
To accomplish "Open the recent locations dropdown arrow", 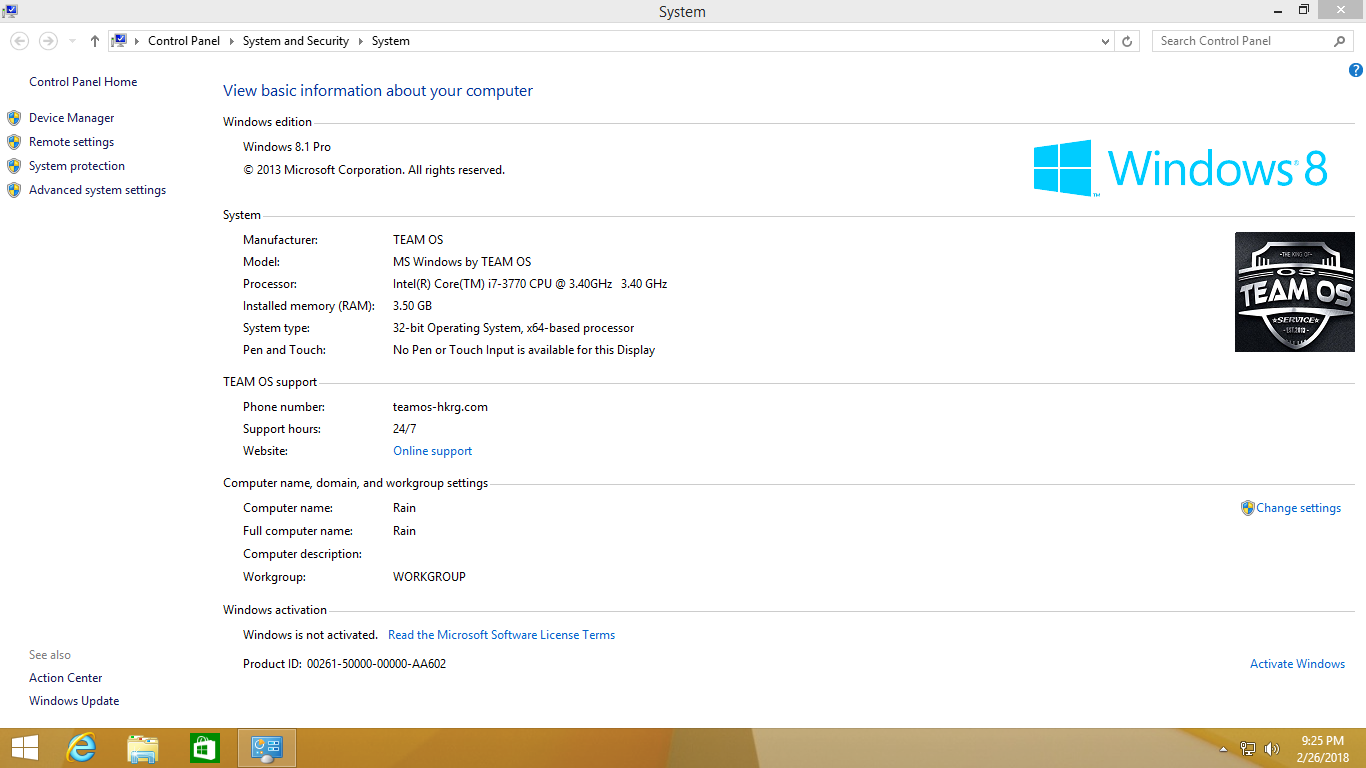I will point(72,41).
